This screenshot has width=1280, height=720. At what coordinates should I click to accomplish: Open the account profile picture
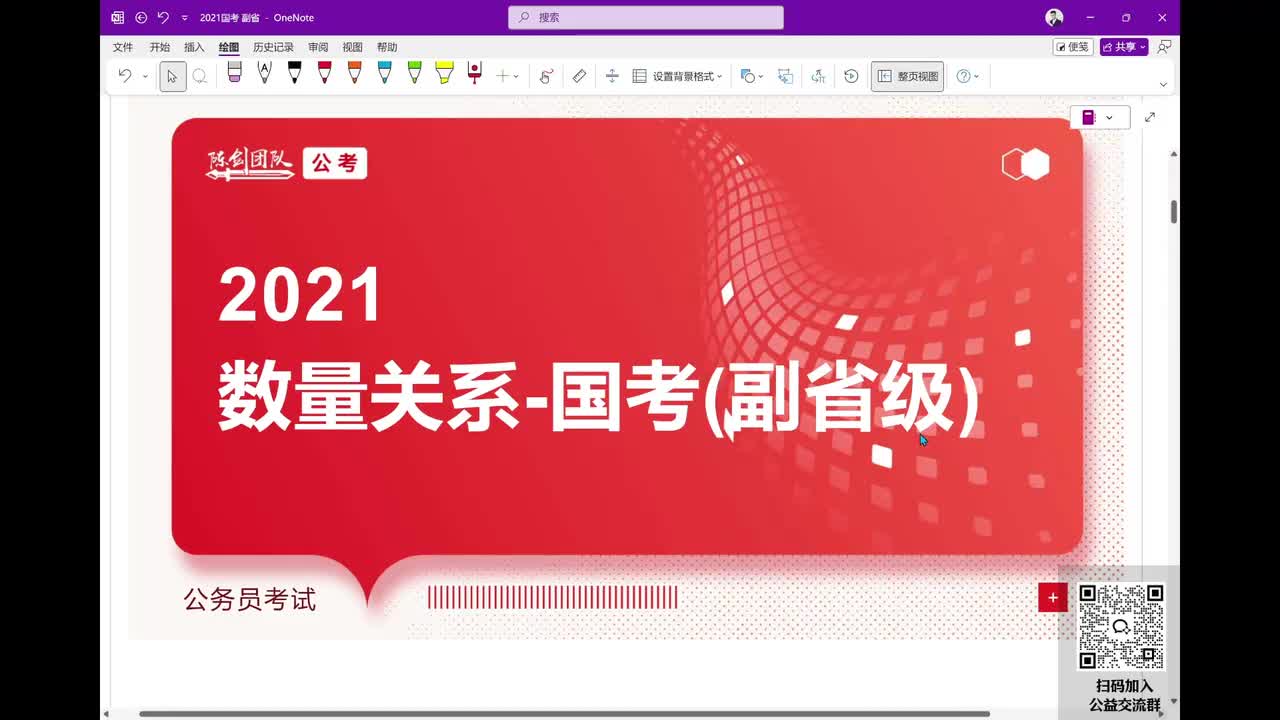[1054, 17]
